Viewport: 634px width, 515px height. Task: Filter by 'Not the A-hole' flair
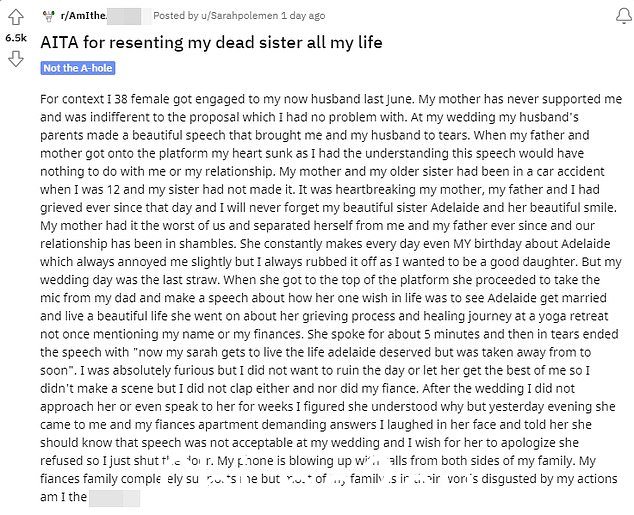(78, 68)
